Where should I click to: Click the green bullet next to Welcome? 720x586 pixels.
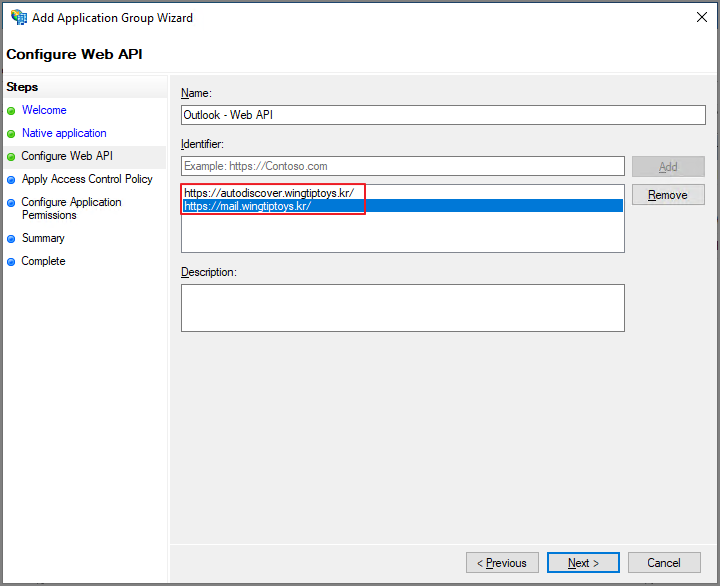(x=11, y=111)
